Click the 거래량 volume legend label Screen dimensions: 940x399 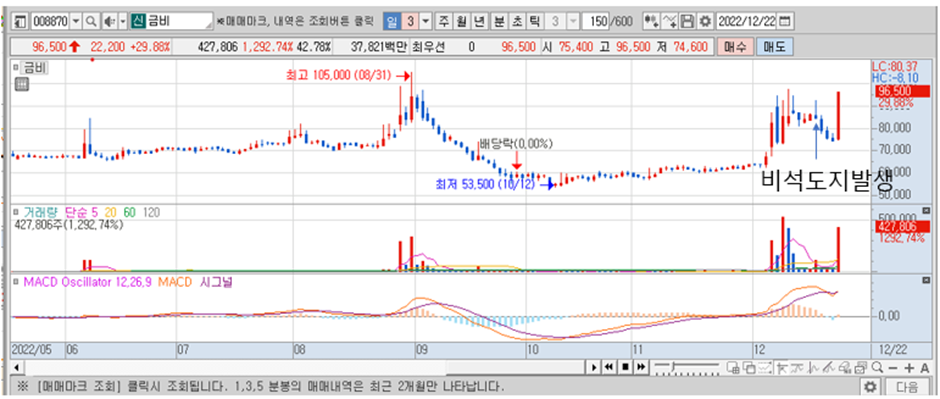(40, 212)
